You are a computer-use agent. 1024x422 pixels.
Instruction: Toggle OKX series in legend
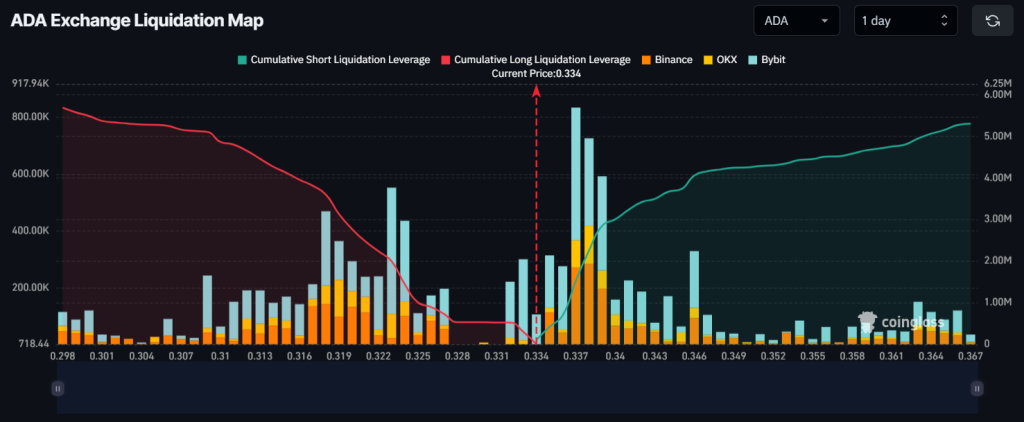pos(719,59)
